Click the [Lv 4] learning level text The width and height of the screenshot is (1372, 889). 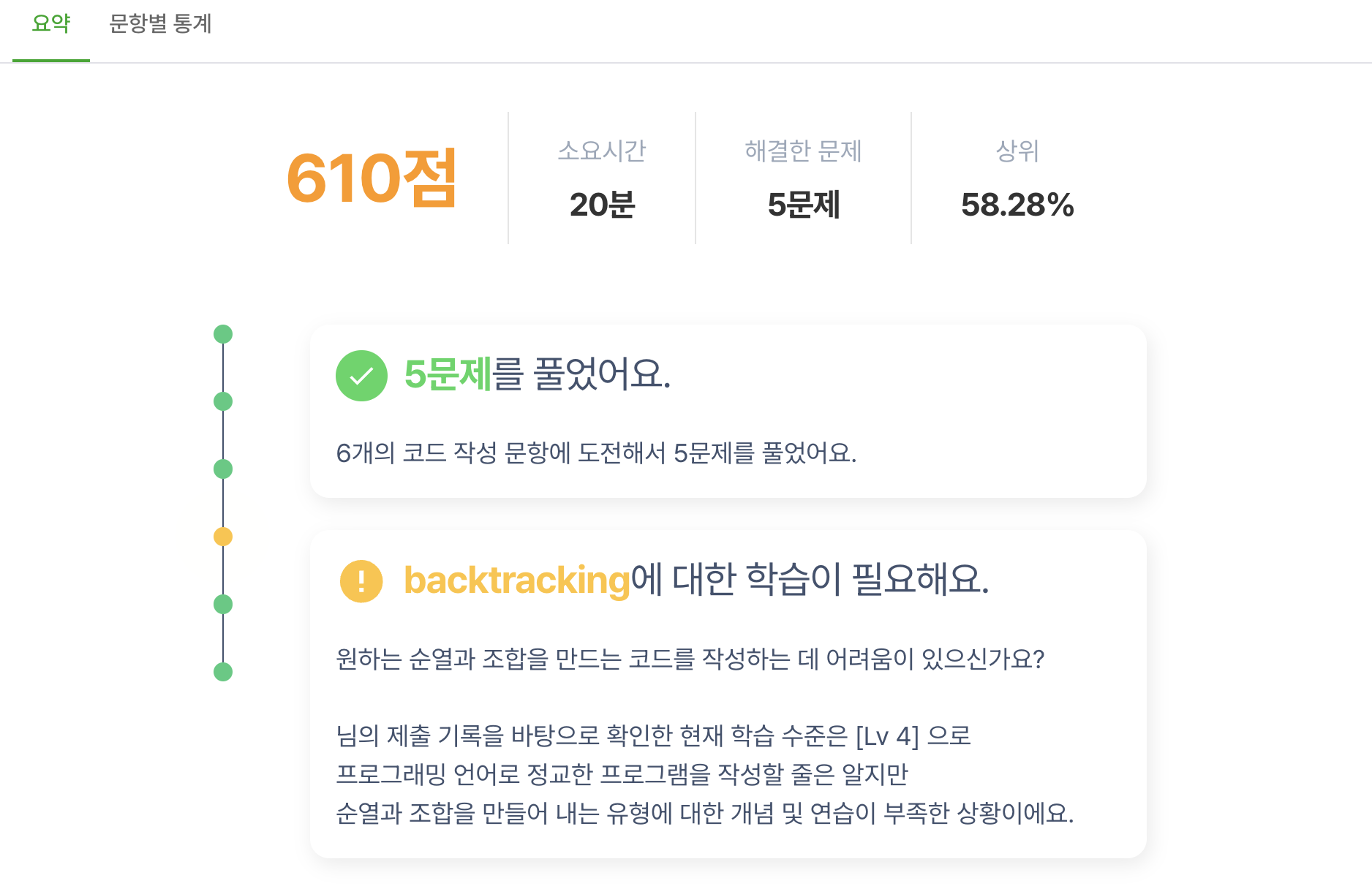point(887,735)
